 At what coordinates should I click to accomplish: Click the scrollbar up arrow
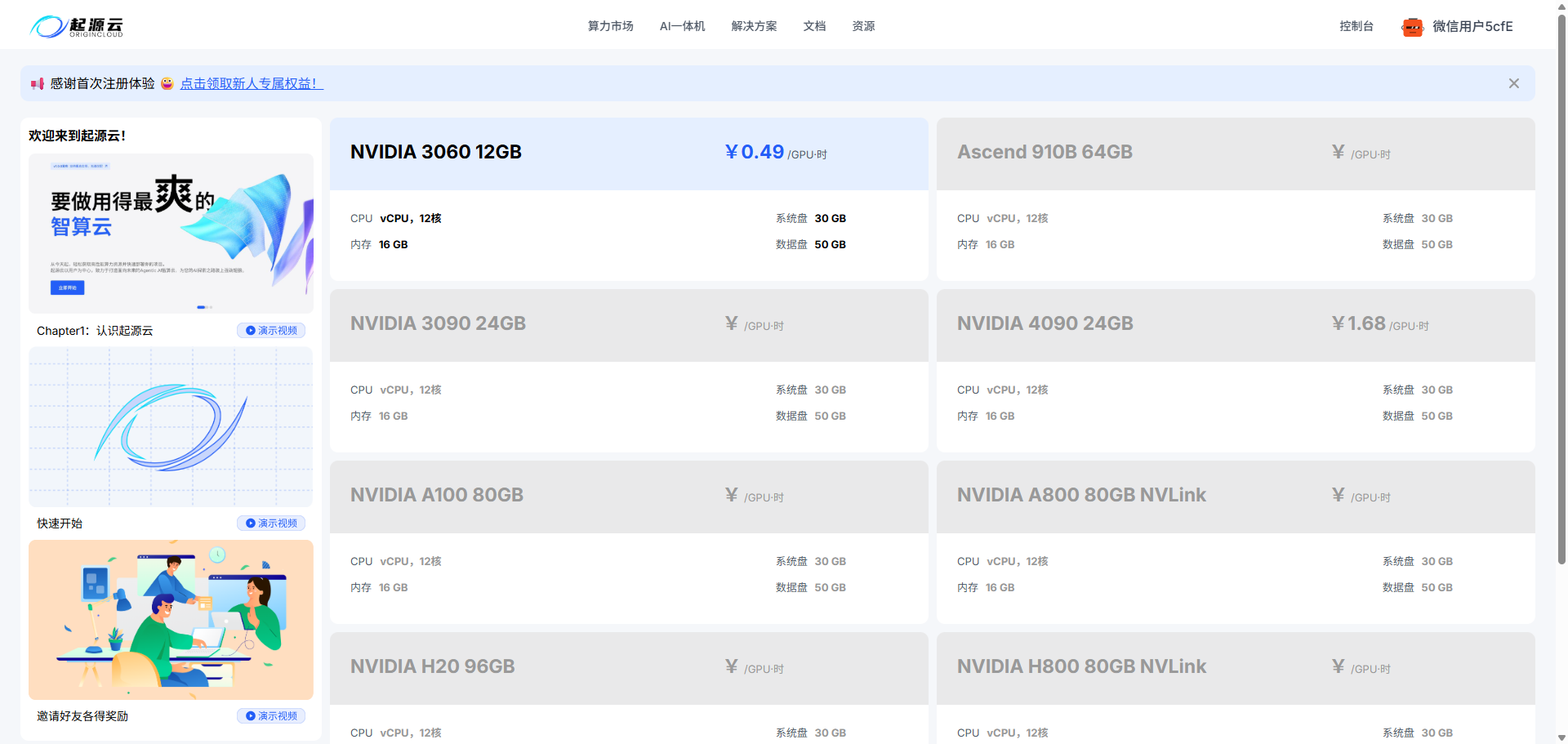[1561, 6]
